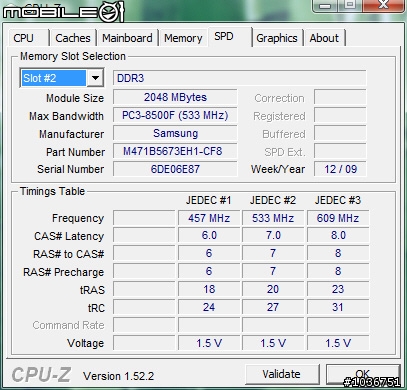Click tRC value 27
407x390 pixels.
(273, 307)
